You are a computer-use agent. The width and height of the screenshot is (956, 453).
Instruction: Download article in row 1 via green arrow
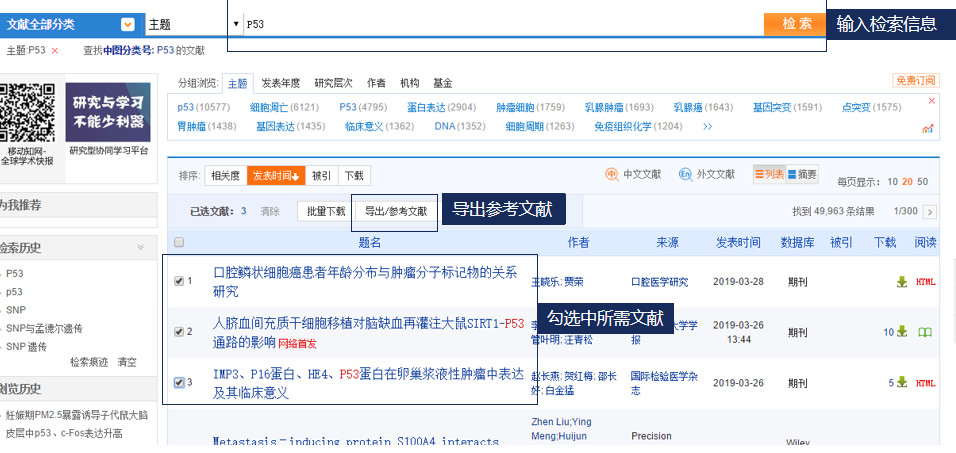pyautogui.click(x=902, y=282)
